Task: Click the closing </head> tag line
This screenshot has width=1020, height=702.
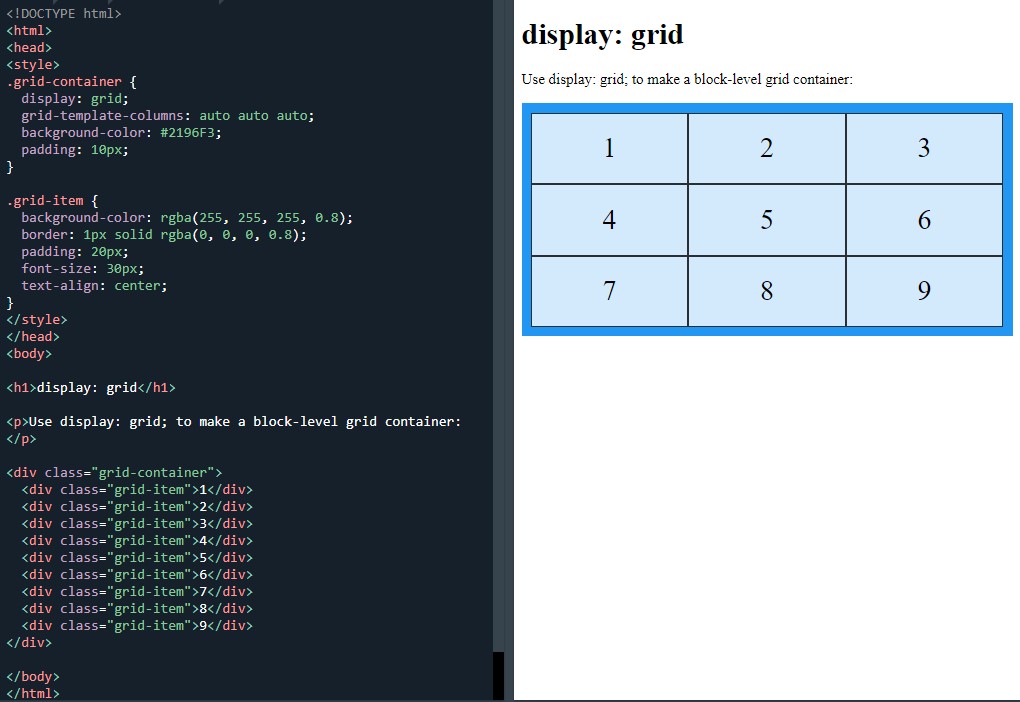Action: (x=33, y=336)
